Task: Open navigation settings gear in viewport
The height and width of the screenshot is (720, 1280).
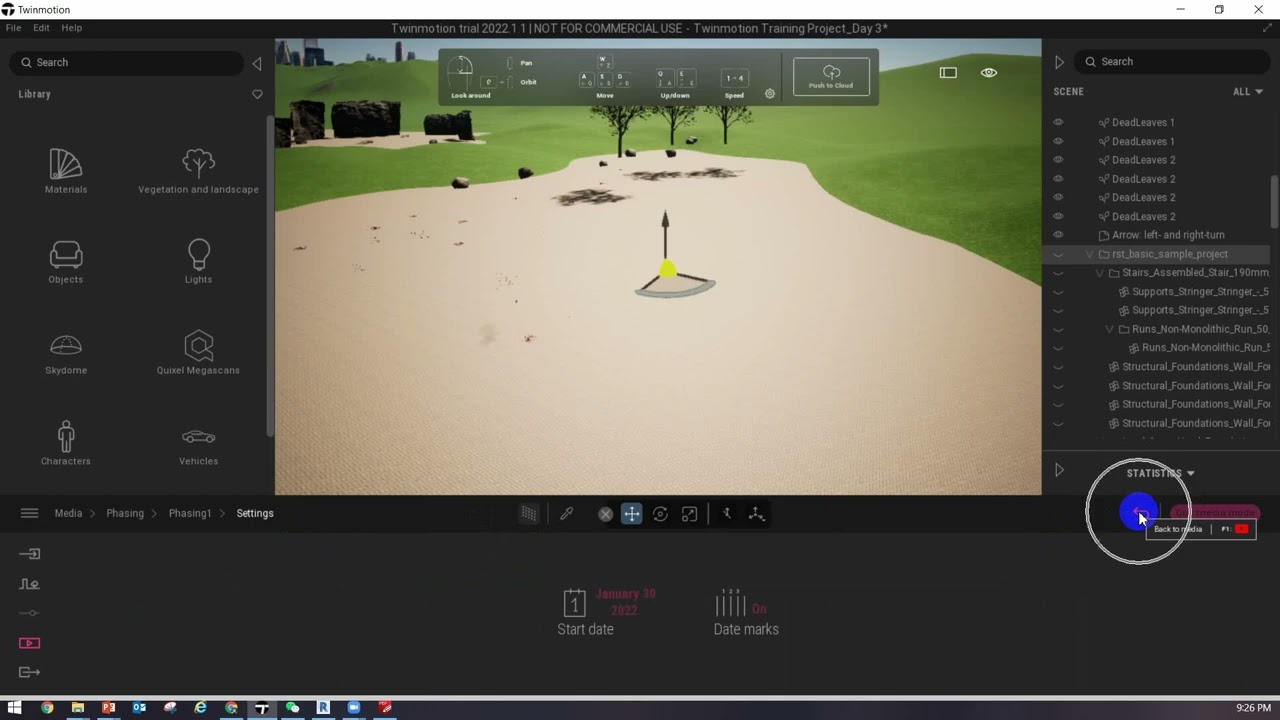Action: coord(770,94)
